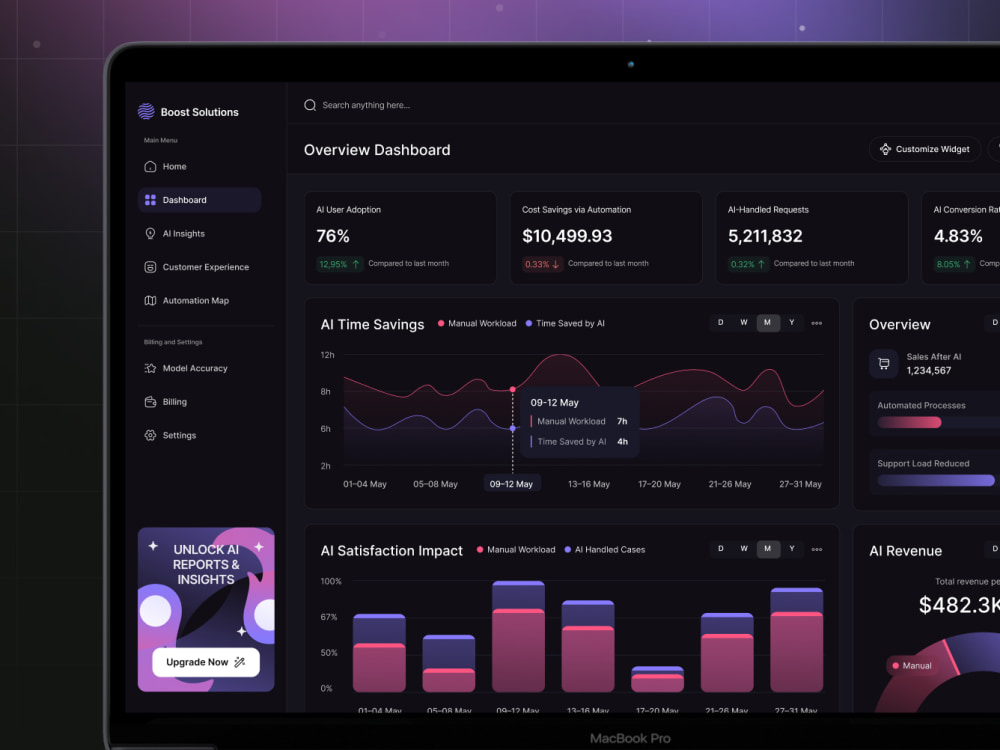Screen dimensions: 1000x750
Task: Select M in AI Satisfaction Impact
Action: pyautogui.click(x=768, y=549)
